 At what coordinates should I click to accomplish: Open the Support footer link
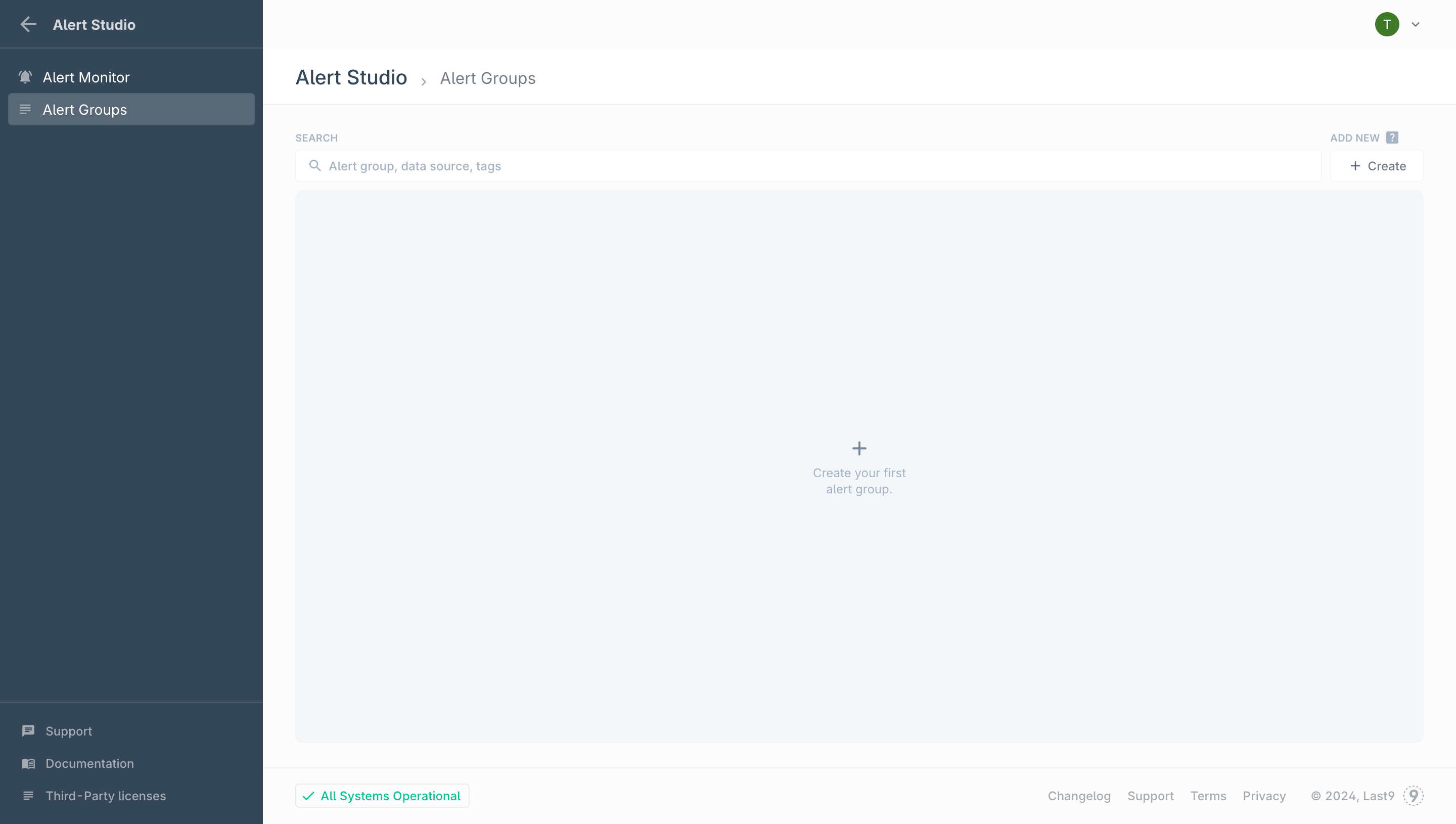[1151, 796]
